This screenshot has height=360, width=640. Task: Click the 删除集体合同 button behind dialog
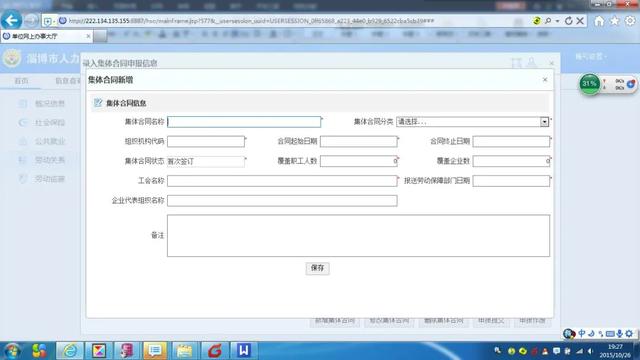pos(444,321)
